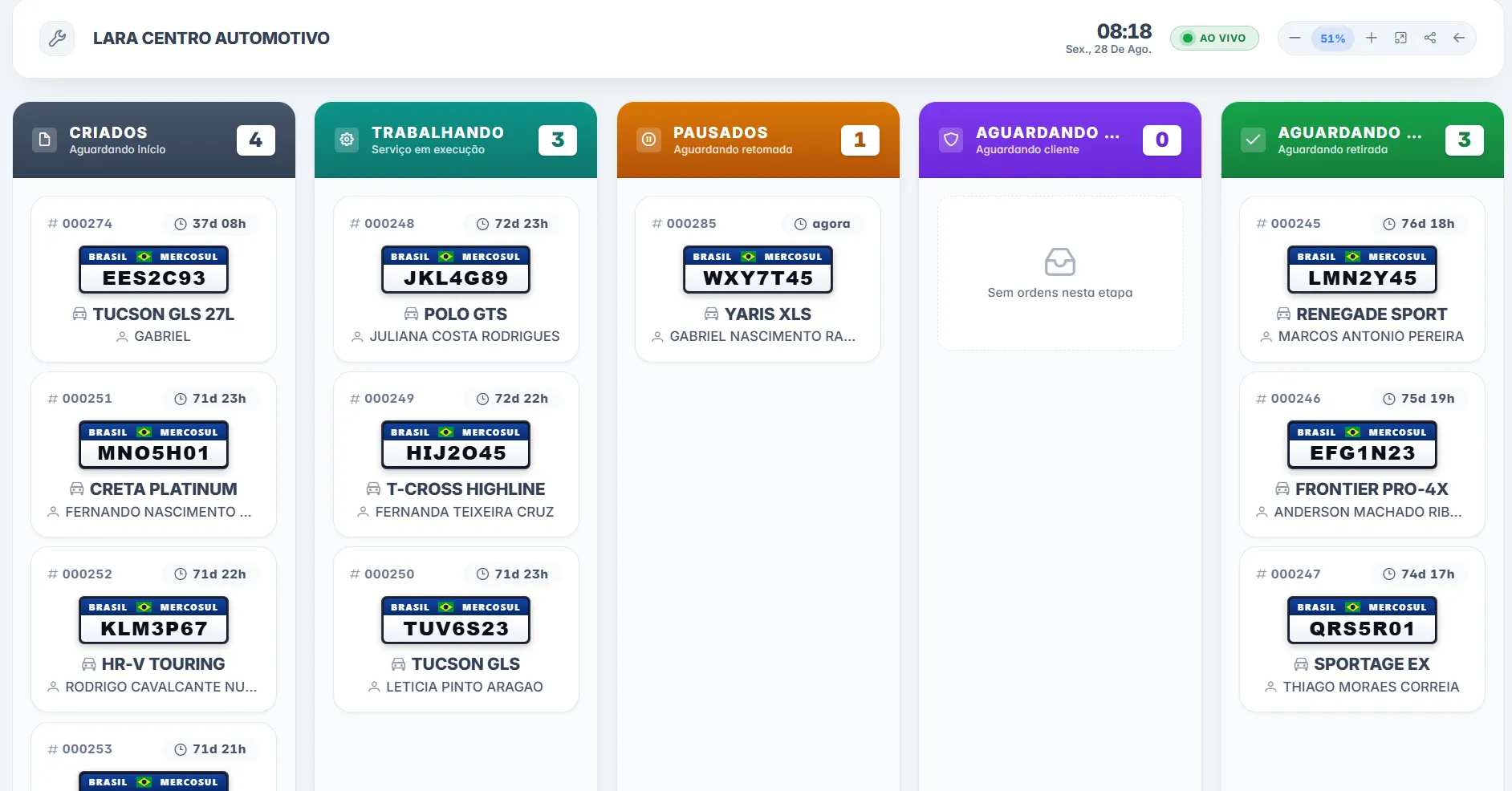This screenshot has width=1512, height=791.
Task: Click the Pausados column pause icon
Action: (648, 140)
